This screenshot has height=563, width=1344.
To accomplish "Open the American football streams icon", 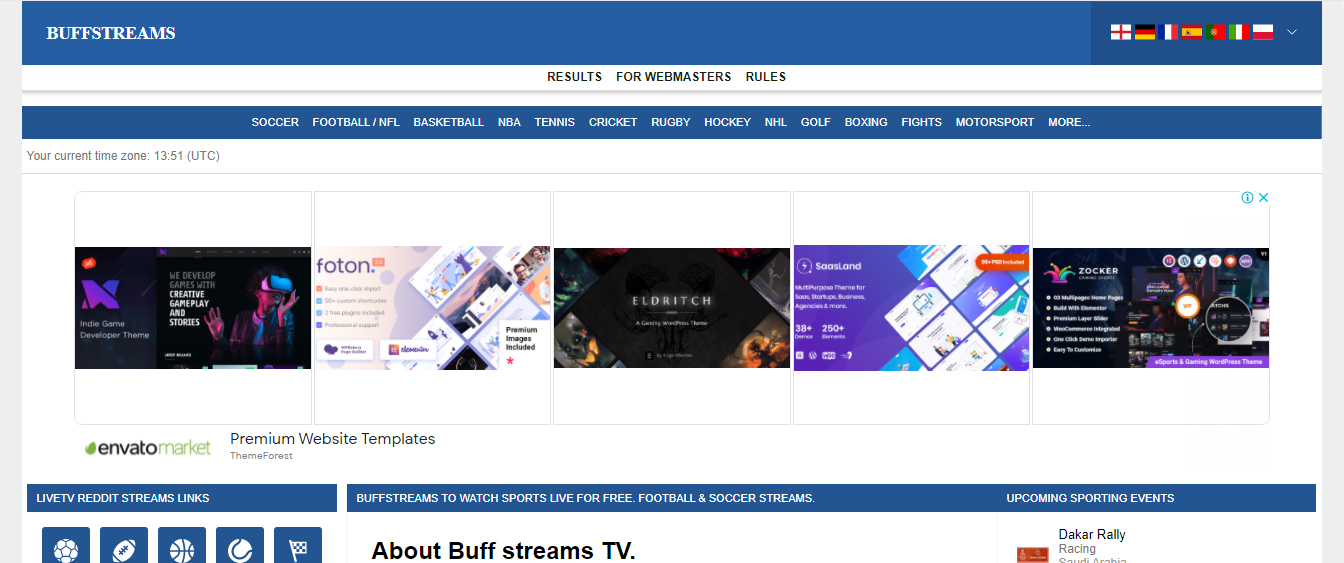I will click(x=124, y=546).
